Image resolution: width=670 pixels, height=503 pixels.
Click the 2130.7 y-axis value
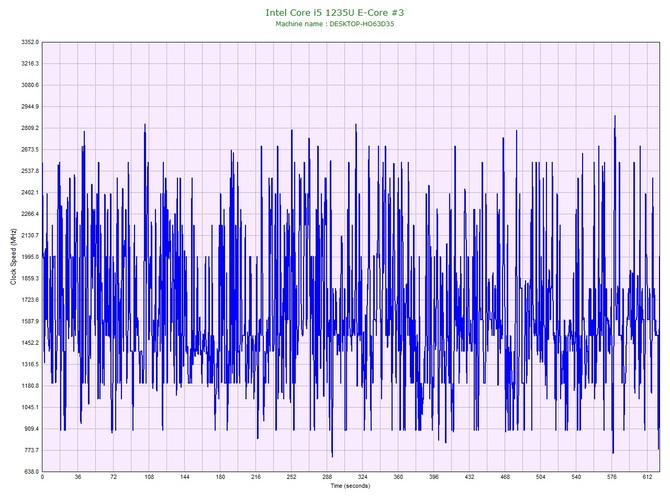(30, 235)
